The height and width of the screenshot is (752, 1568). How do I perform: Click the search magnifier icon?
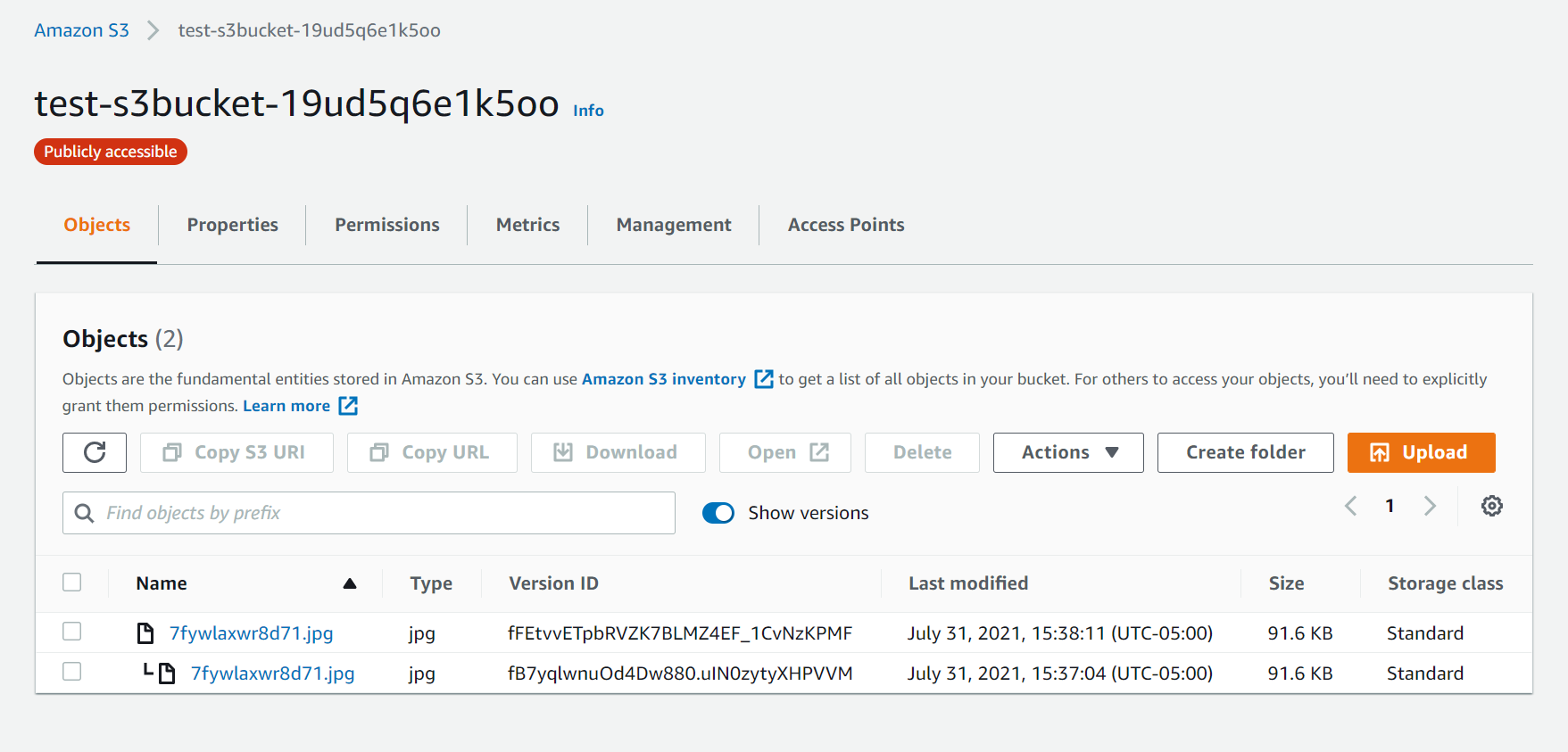click(84, 513)
